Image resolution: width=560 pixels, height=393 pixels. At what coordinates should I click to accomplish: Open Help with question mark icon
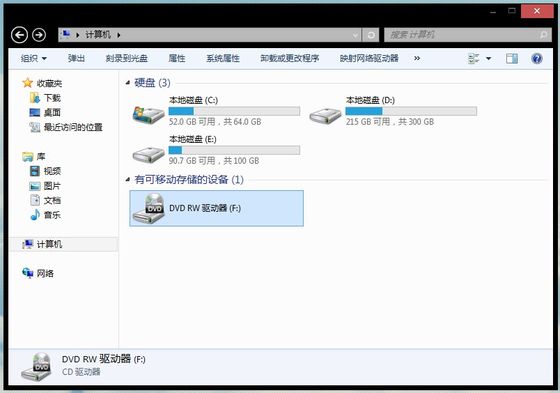(x=536, y=58)
